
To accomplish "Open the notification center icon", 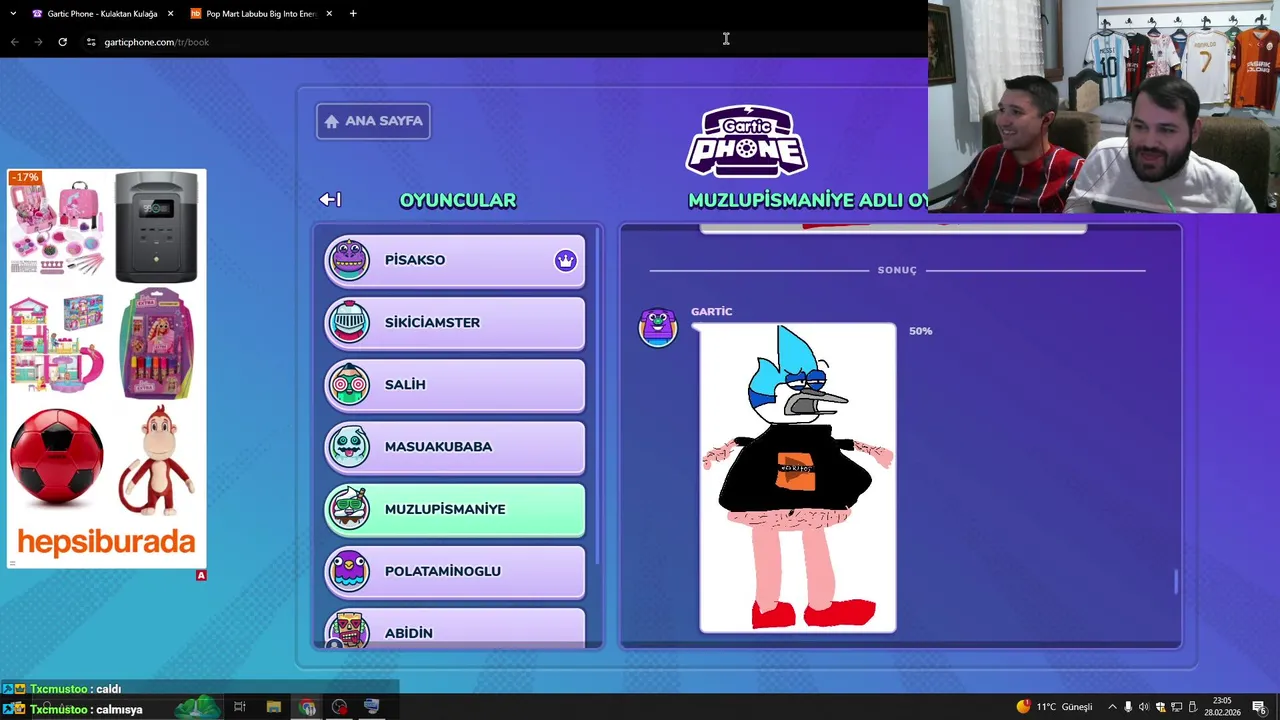I will click(x=1258, y=707).
